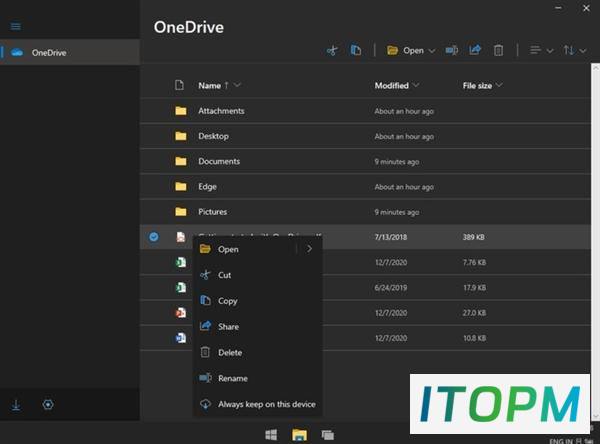The width and height of the screenshot is (600, 444).
Task: Expand the sort order dropdown chevron
Action: [583, 51]
